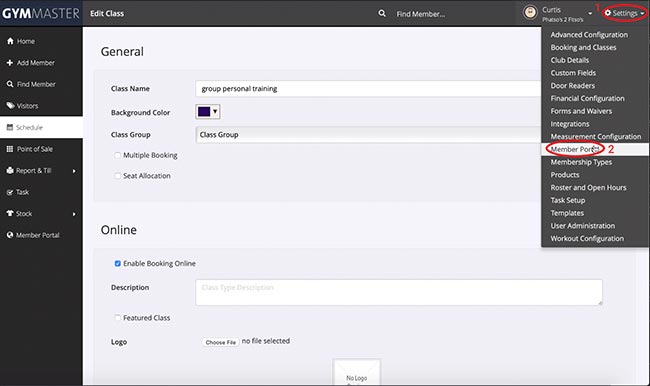Click the Add Member plus icon
The height and width of the screenshot is (386, 650).
tap(10, 63)
